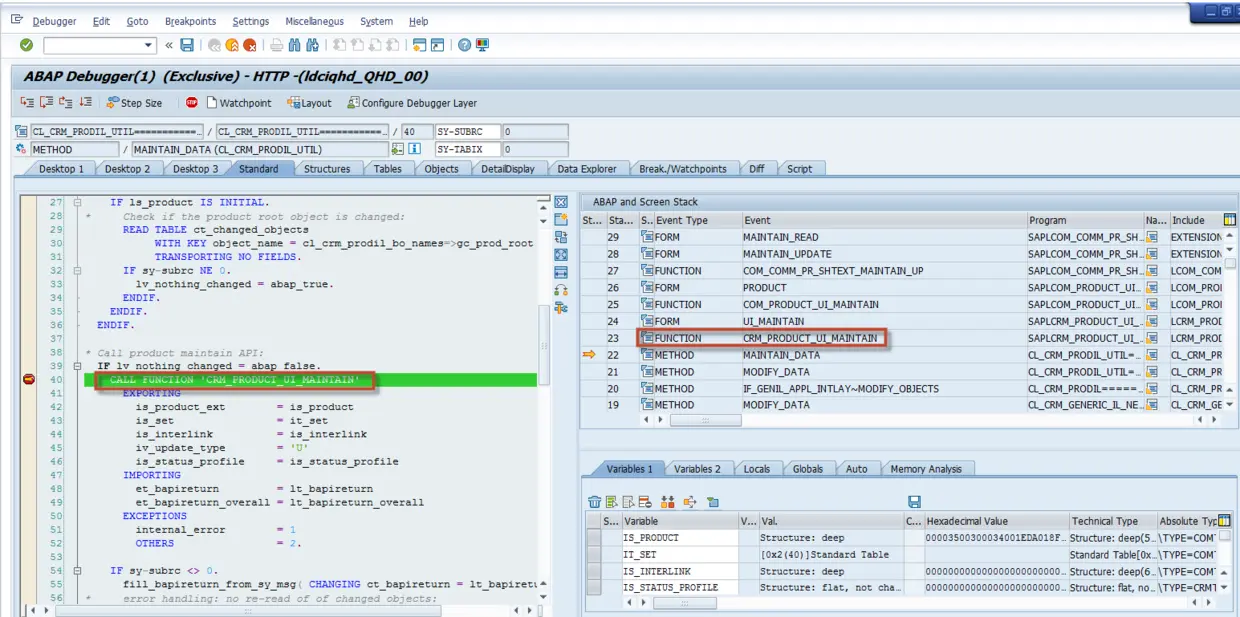Switch to the Structures tab
Viewport: 1240px width, 617px height.
(x=327, y=169)
